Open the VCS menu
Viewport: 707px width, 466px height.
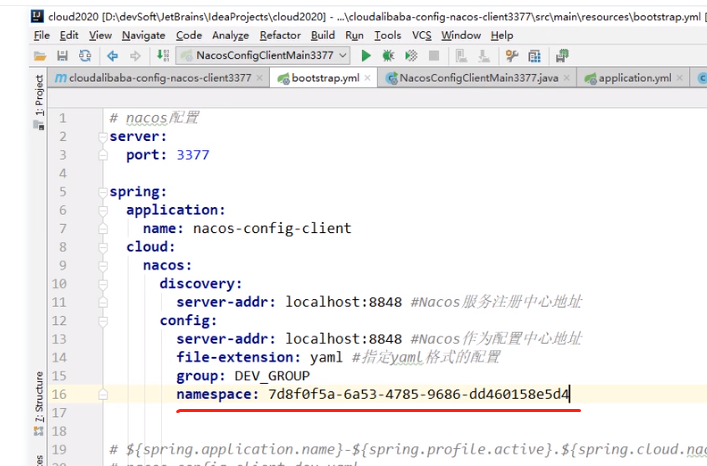click(422, 36)
